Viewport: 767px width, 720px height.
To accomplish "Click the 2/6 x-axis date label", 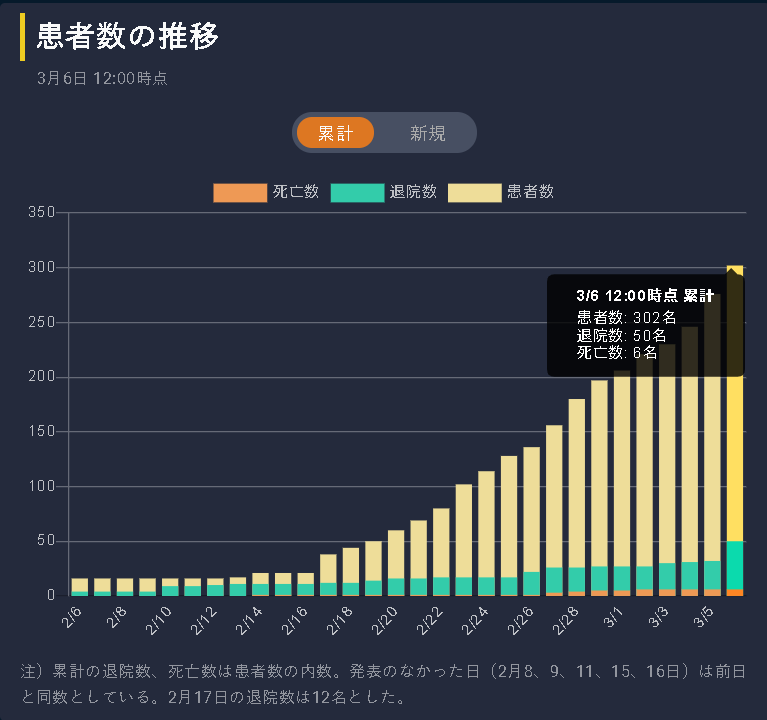I will (x=72, y=617).
